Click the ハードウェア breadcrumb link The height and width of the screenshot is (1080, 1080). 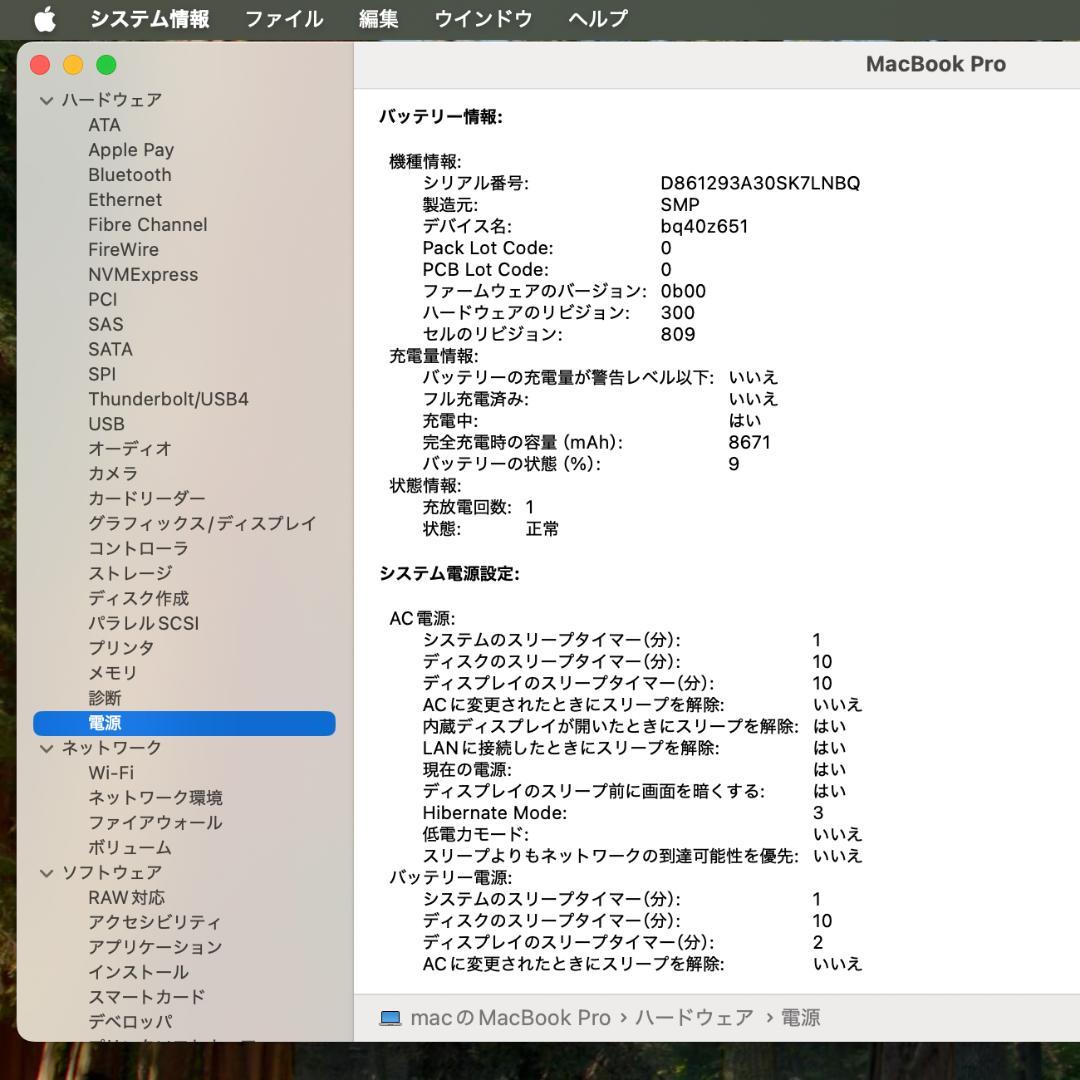click(693, 1017)
